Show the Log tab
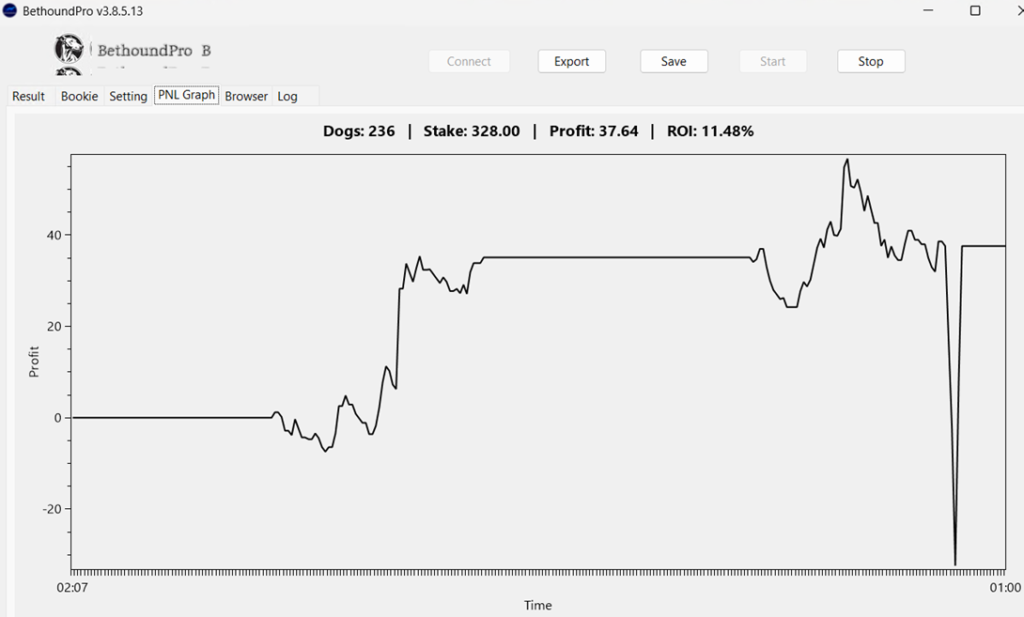This screenshot has height=617, width=1024. 288,96
